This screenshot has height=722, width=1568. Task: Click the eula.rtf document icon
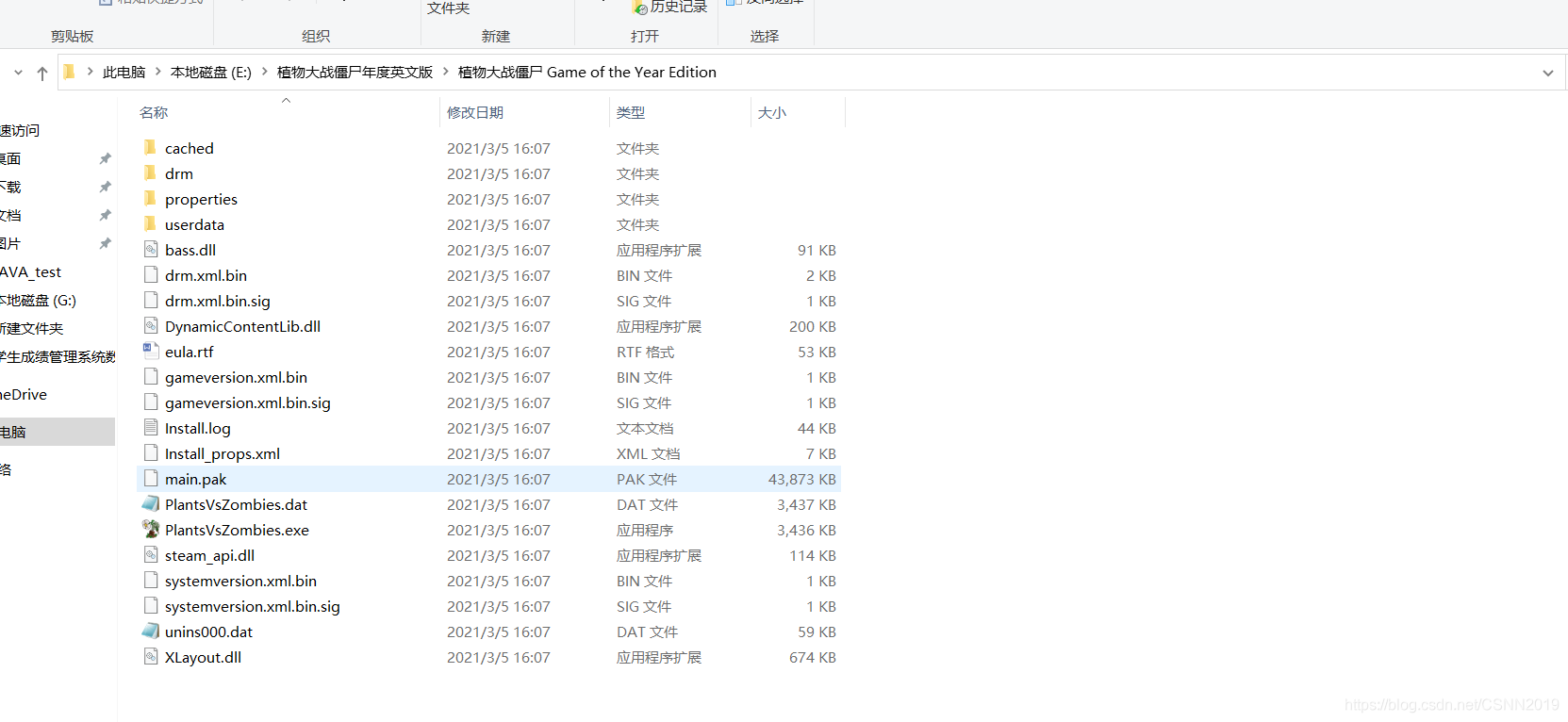tap(151, 351)
